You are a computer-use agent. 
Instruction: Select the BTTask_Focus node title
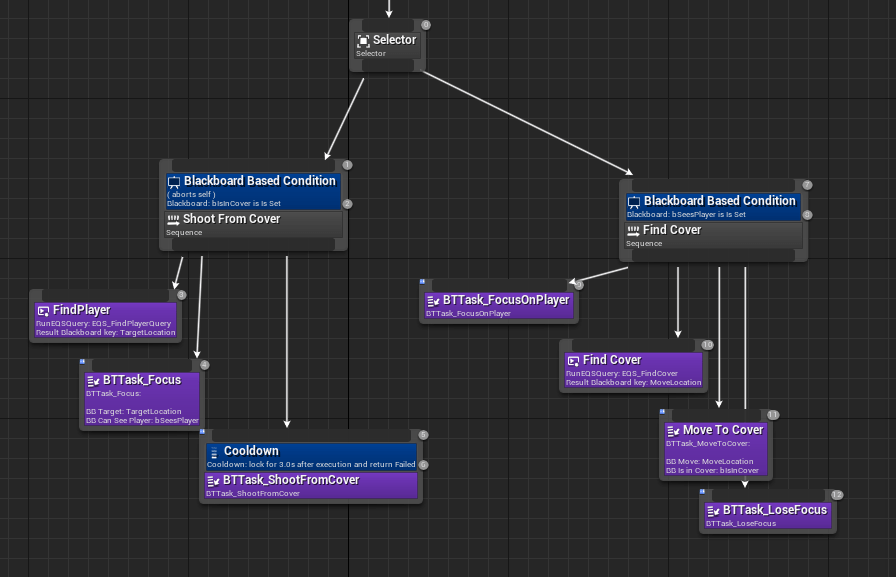coord(142,380)
